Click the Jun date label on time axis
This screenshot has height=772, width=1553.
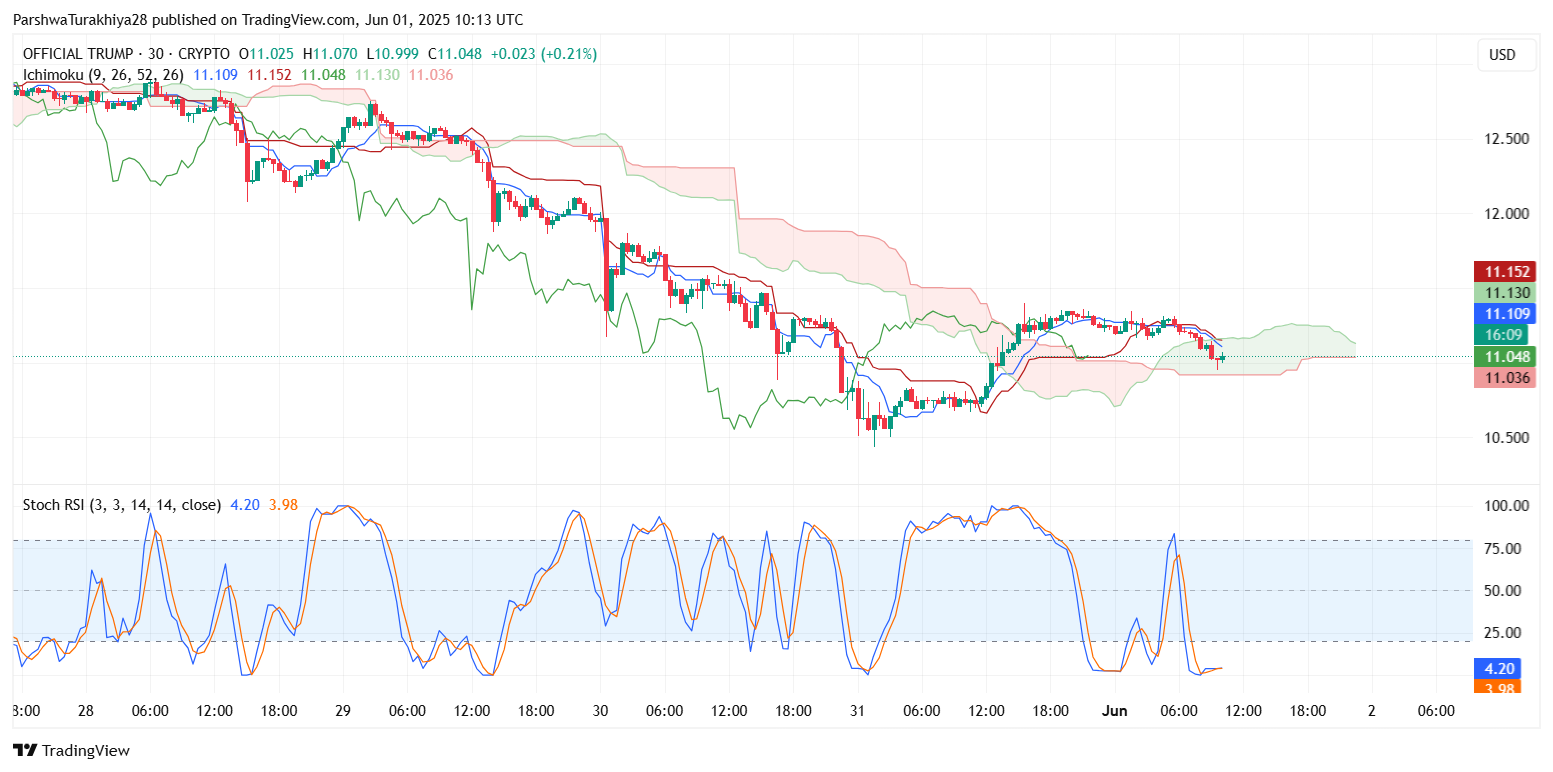click(x=1114, y=710)
